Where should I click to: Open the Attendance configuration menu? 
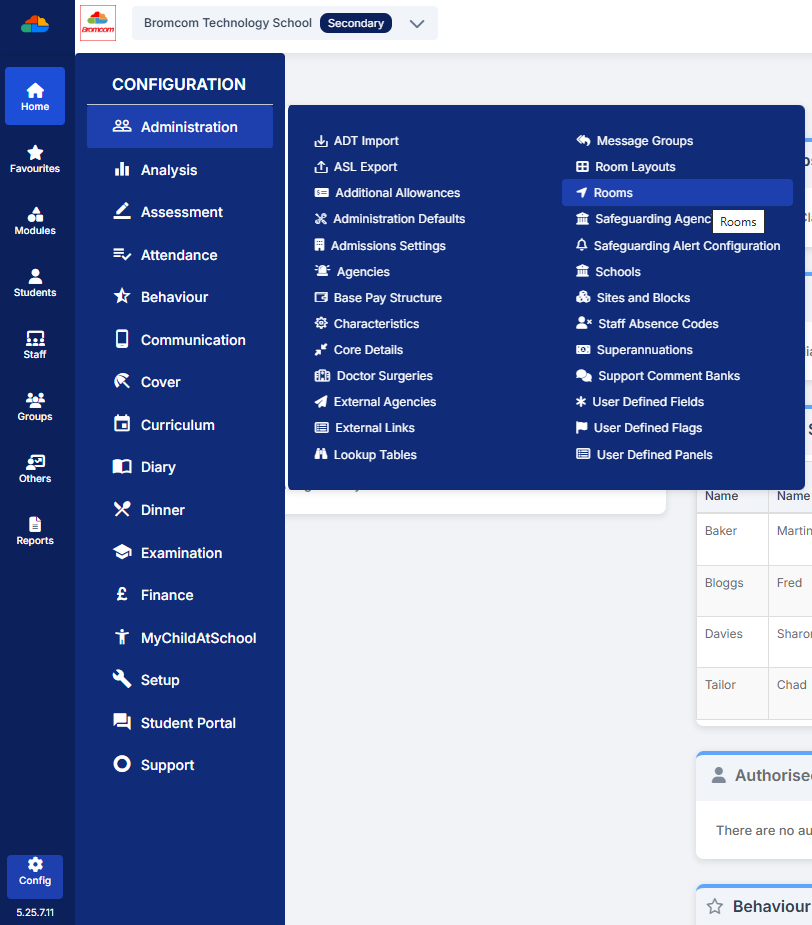[178, 255]
